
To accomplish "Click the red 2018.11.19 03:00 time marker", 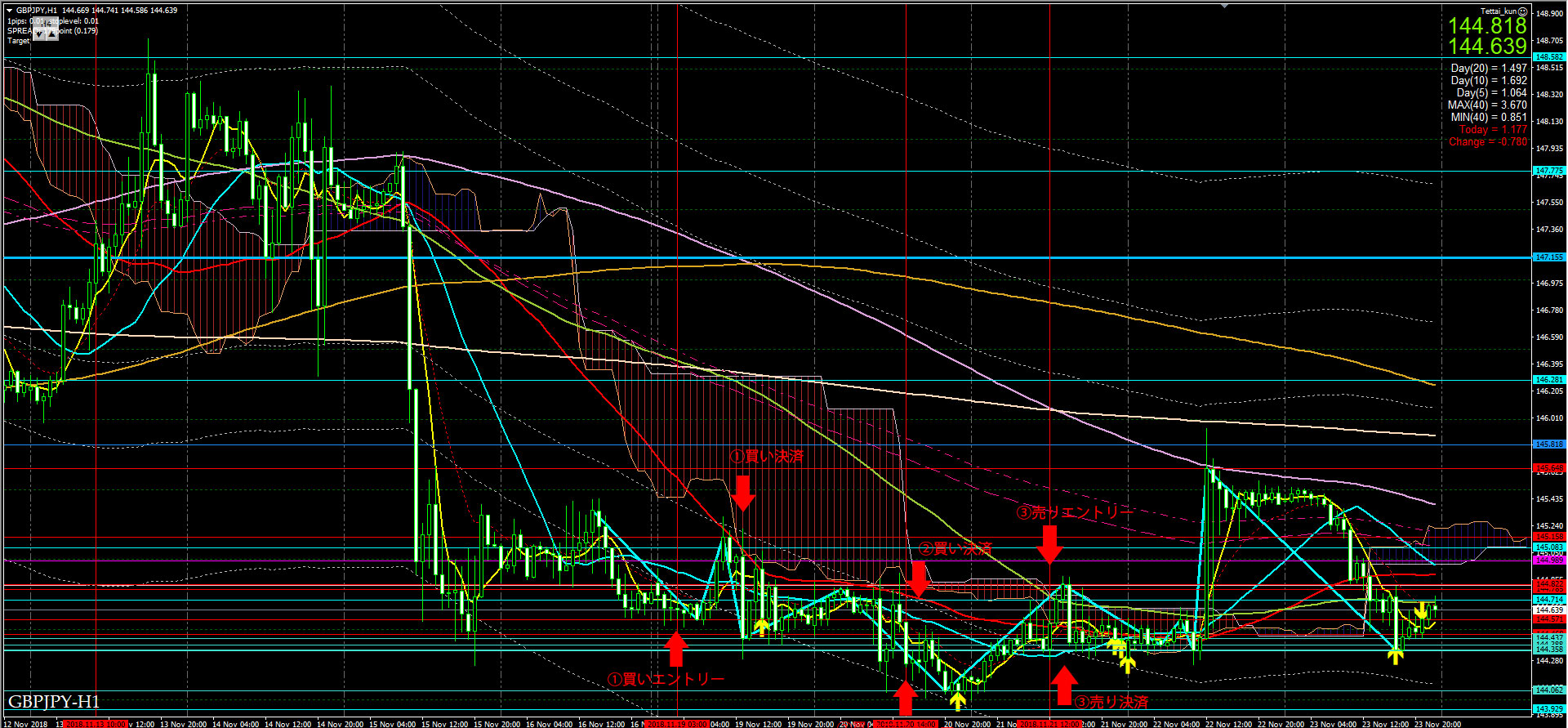I will 678,724.
